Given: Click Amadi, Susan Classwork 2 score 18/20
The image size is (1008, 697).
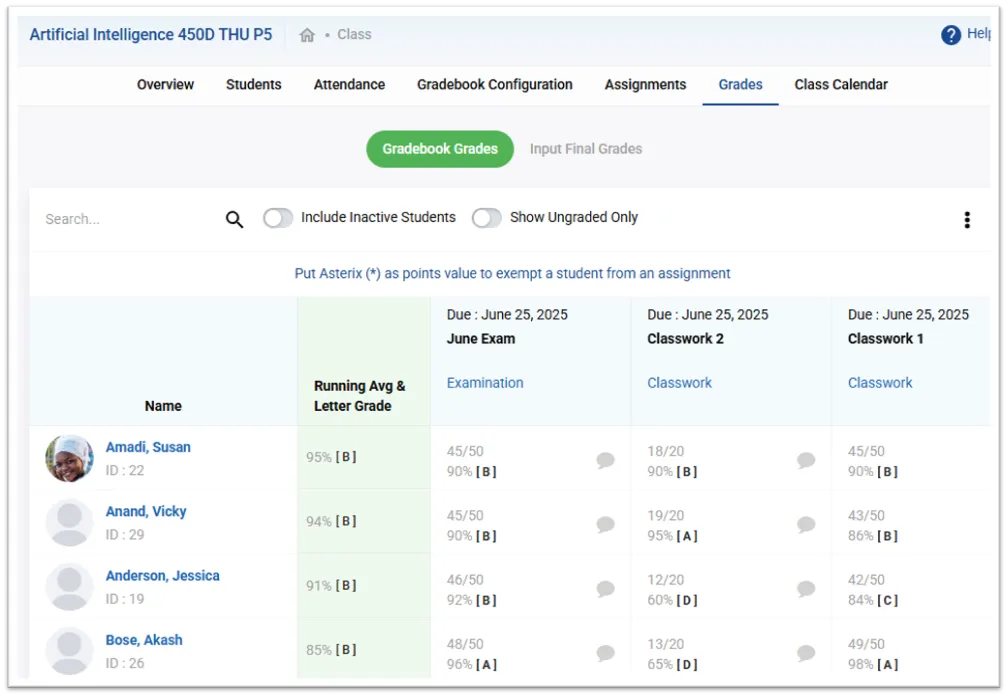Looking at the screenshot, I should (x=665, y=451).
